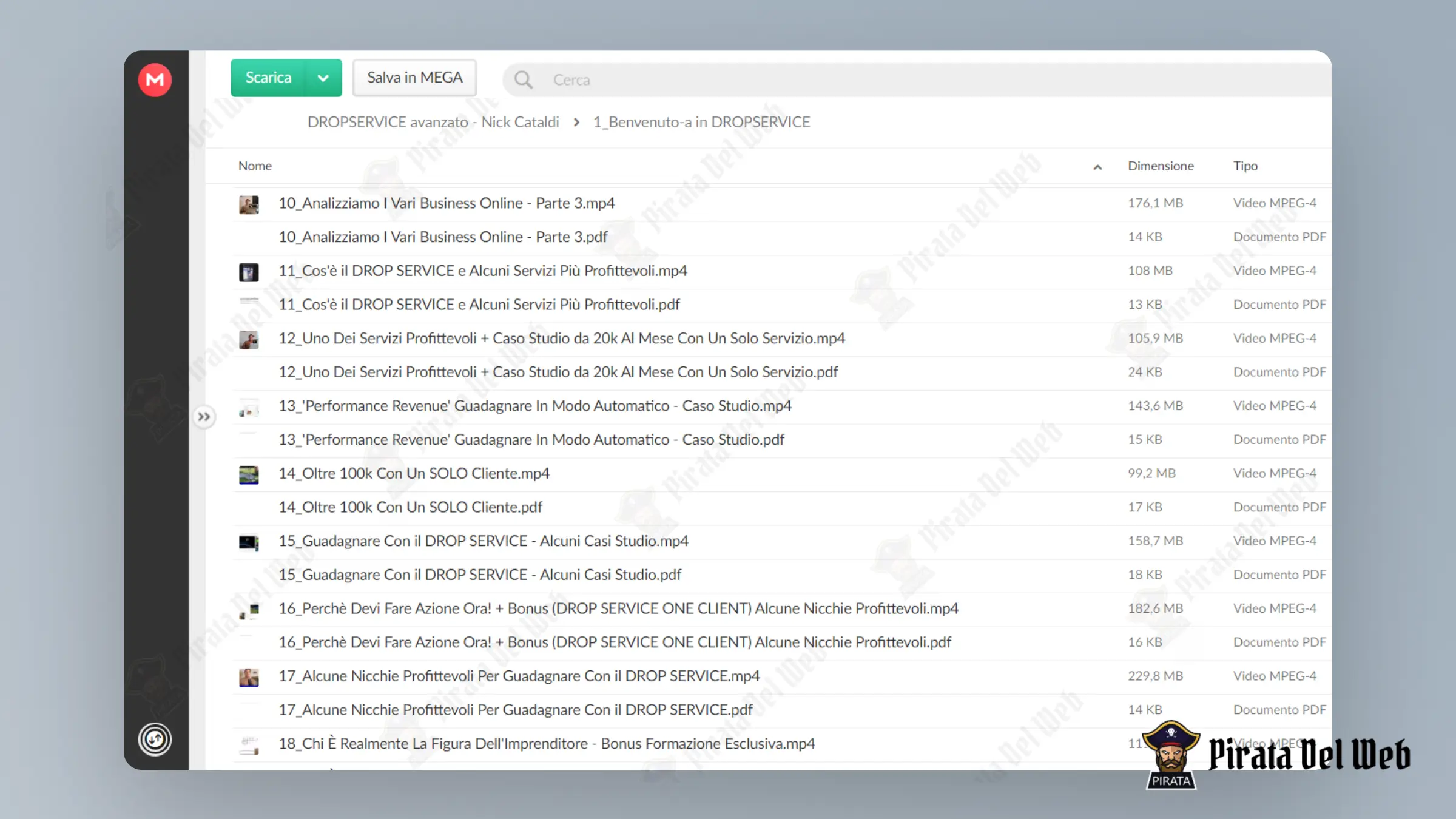Screen dimensions: 1456x819
Task: Sort by the Dimensione column header
Action: 1161,166
